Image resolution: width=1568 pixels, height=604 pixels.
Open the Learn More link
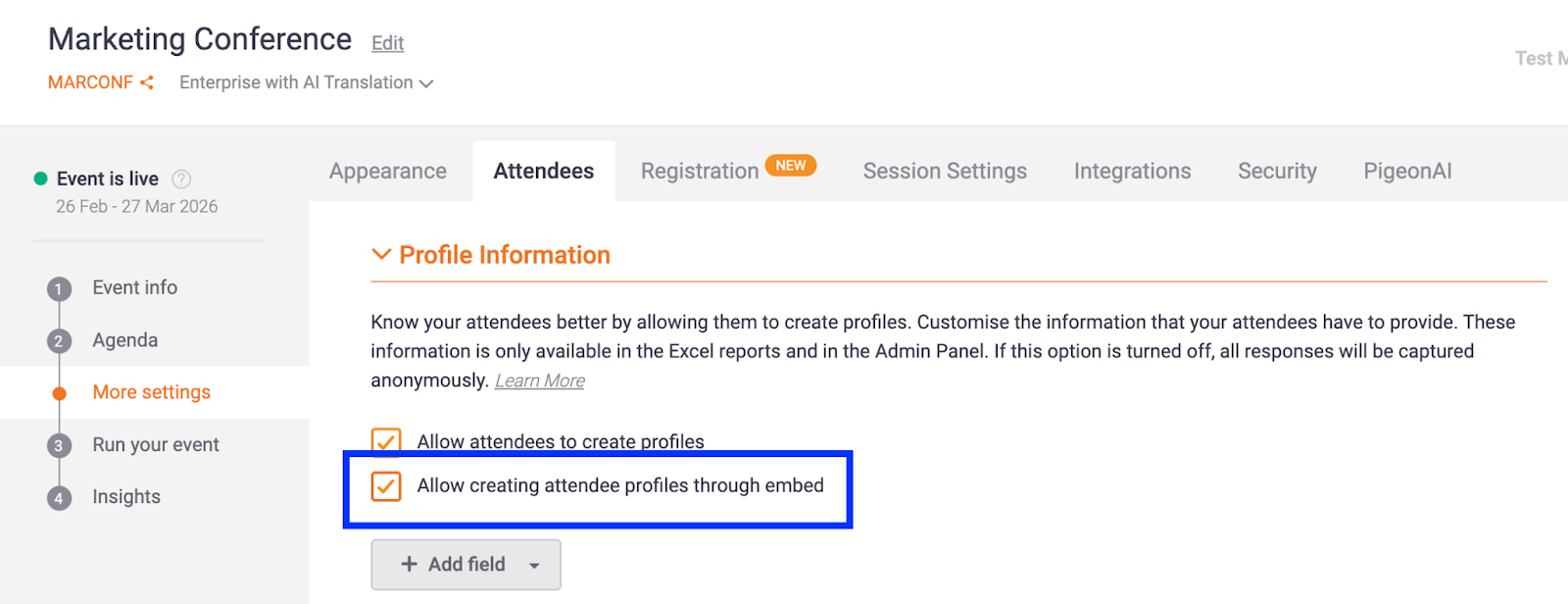539,381
